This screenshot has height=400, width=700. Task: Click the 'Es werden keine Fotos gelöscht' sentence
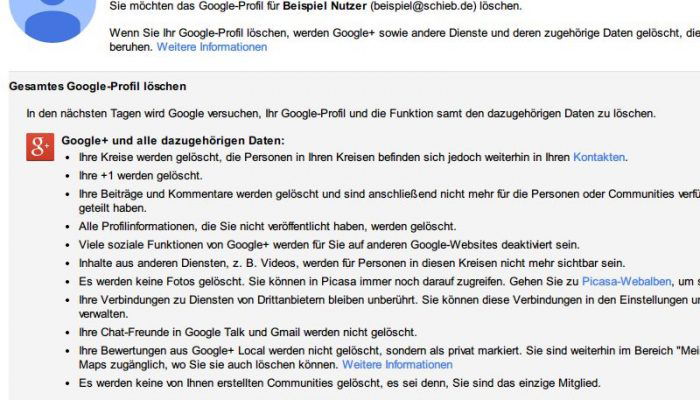161,281
